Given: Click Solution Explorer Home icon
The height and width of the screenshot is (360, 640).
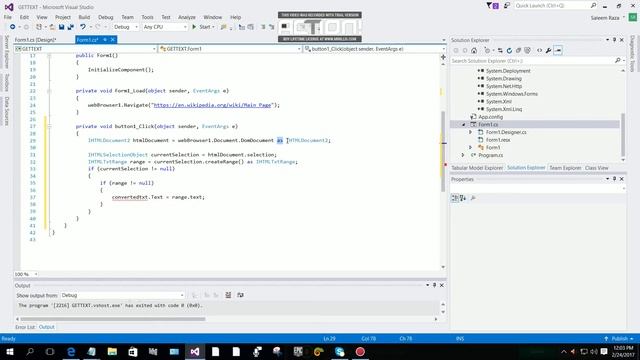Looking at the screenshot, I should (x=474, y=51).
